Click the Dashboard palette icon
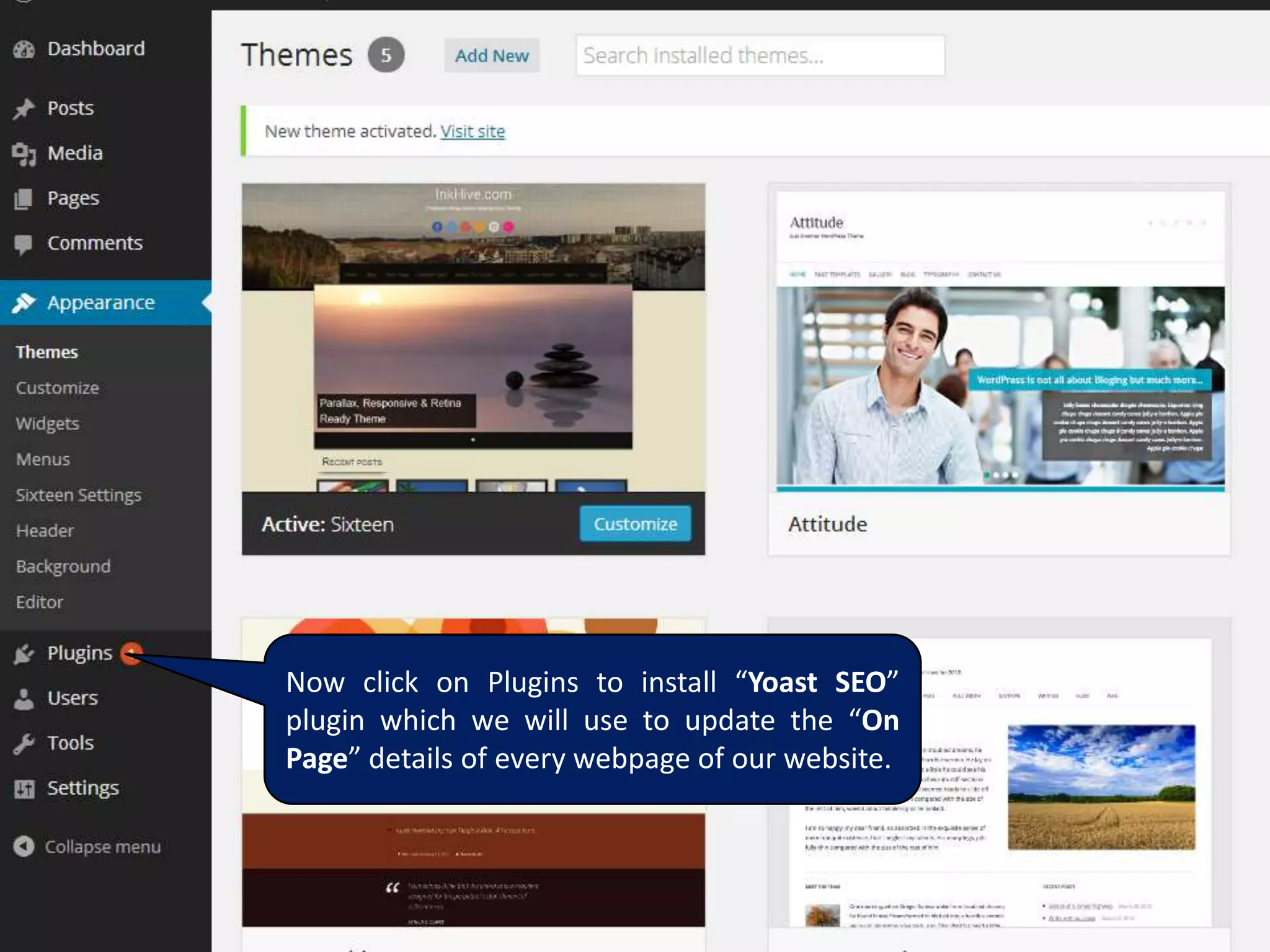This screenshot has width=1270, height=952. click(x=24, y=49)
